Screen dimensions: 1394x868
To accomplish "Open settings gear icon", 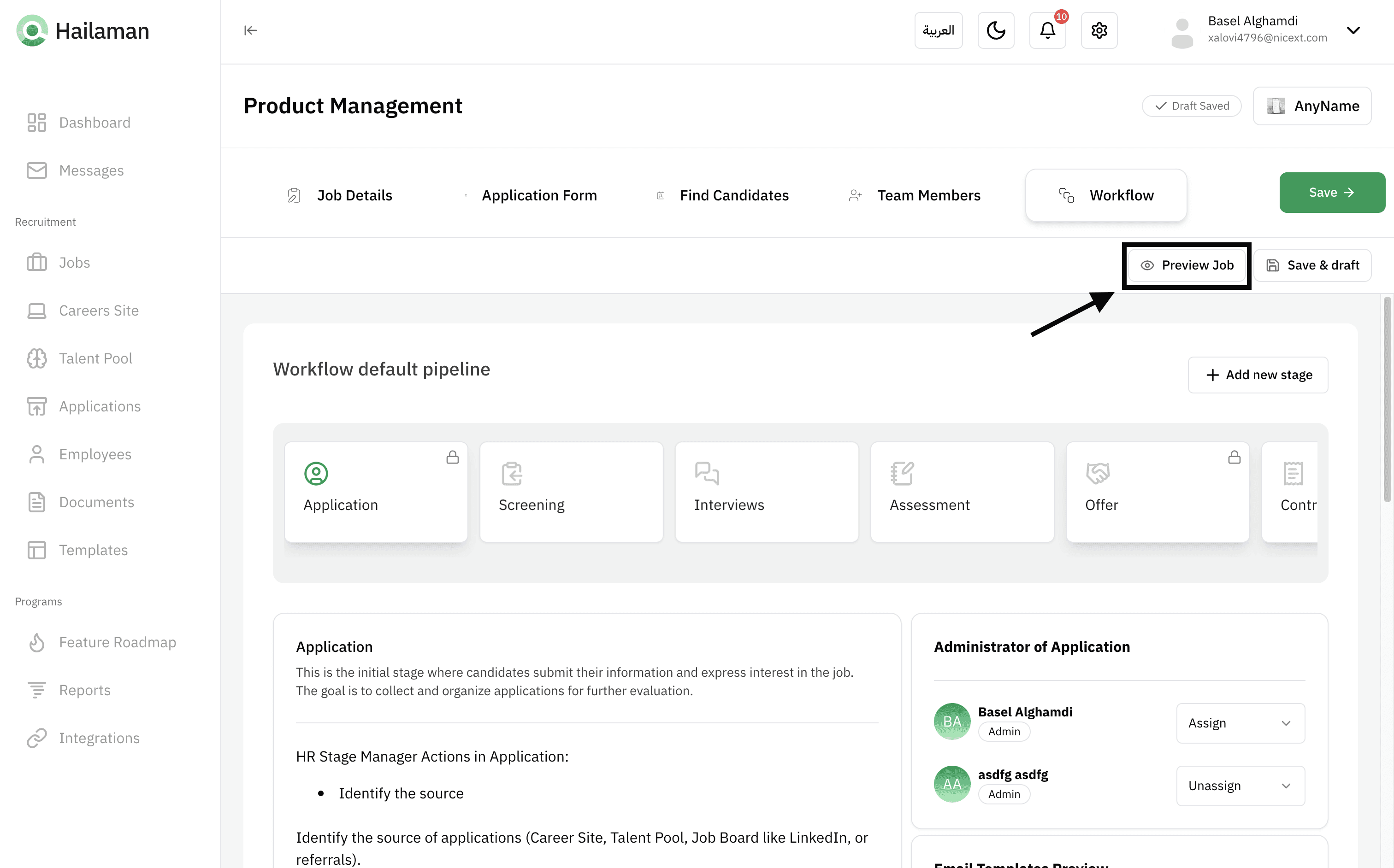I will coord(1099,30).
